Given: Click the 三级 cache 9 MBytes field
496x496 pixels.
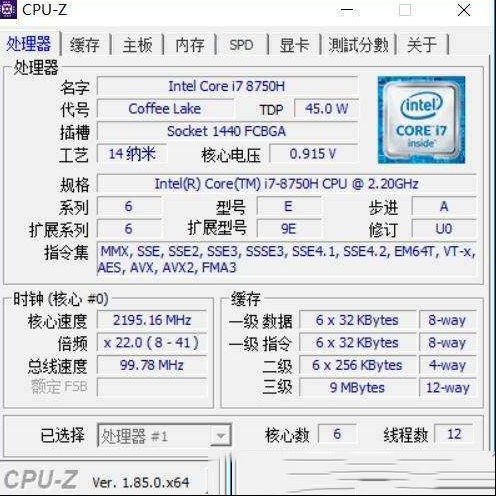Looking at the screenshot, I should click(x=357, y=387).
